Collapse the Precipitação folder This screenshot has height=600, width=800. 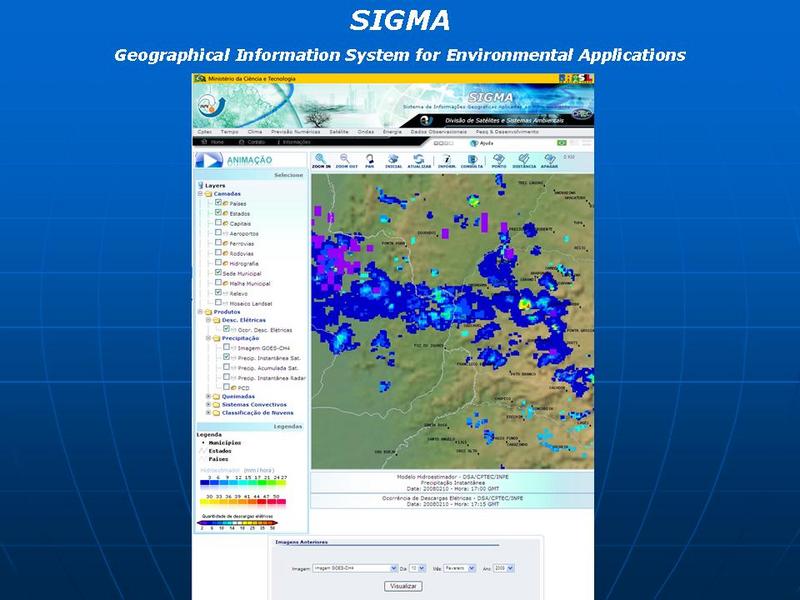point(208,338)
